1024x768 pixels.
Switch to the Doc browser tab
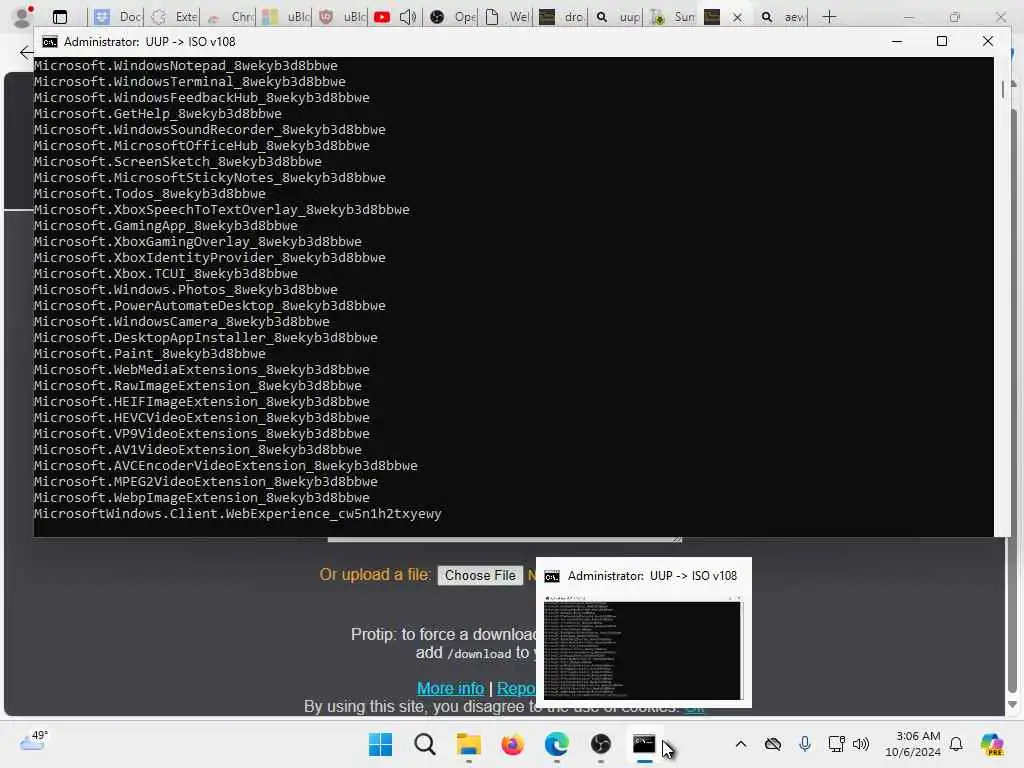click(117, 17)
